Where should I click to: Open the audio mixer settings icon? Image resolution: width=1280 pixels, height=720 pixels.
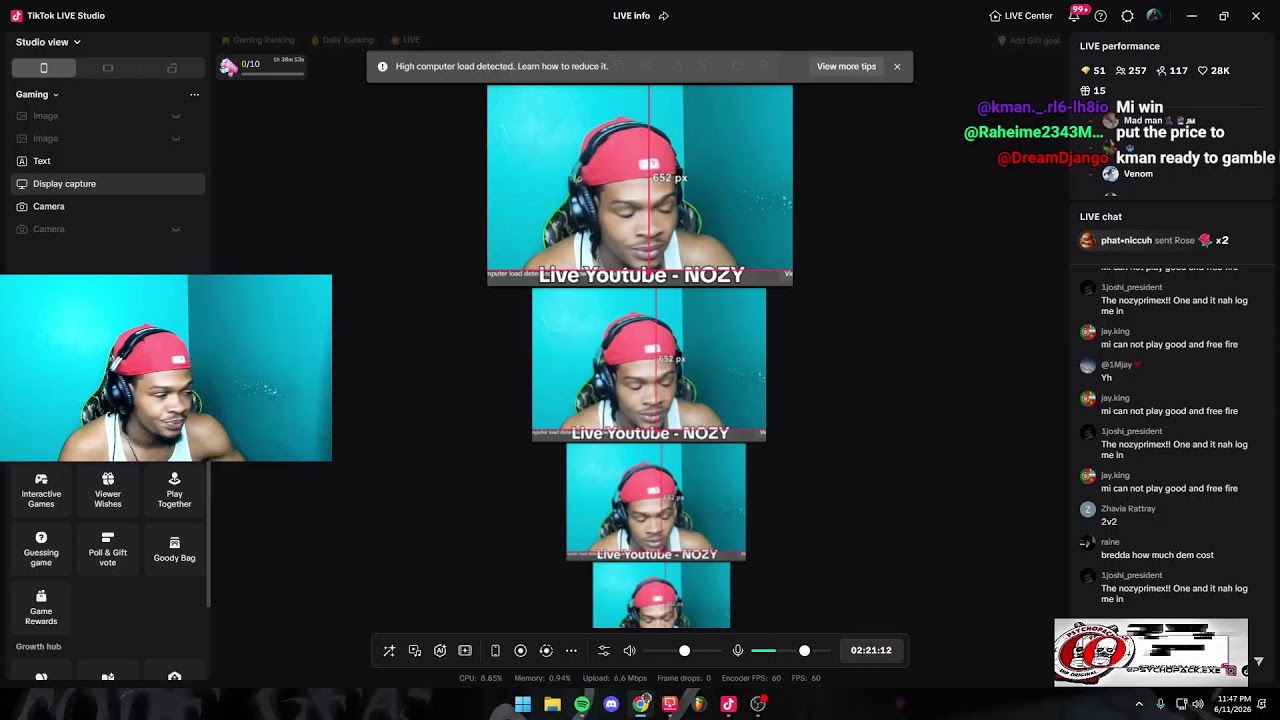[604, 650]
